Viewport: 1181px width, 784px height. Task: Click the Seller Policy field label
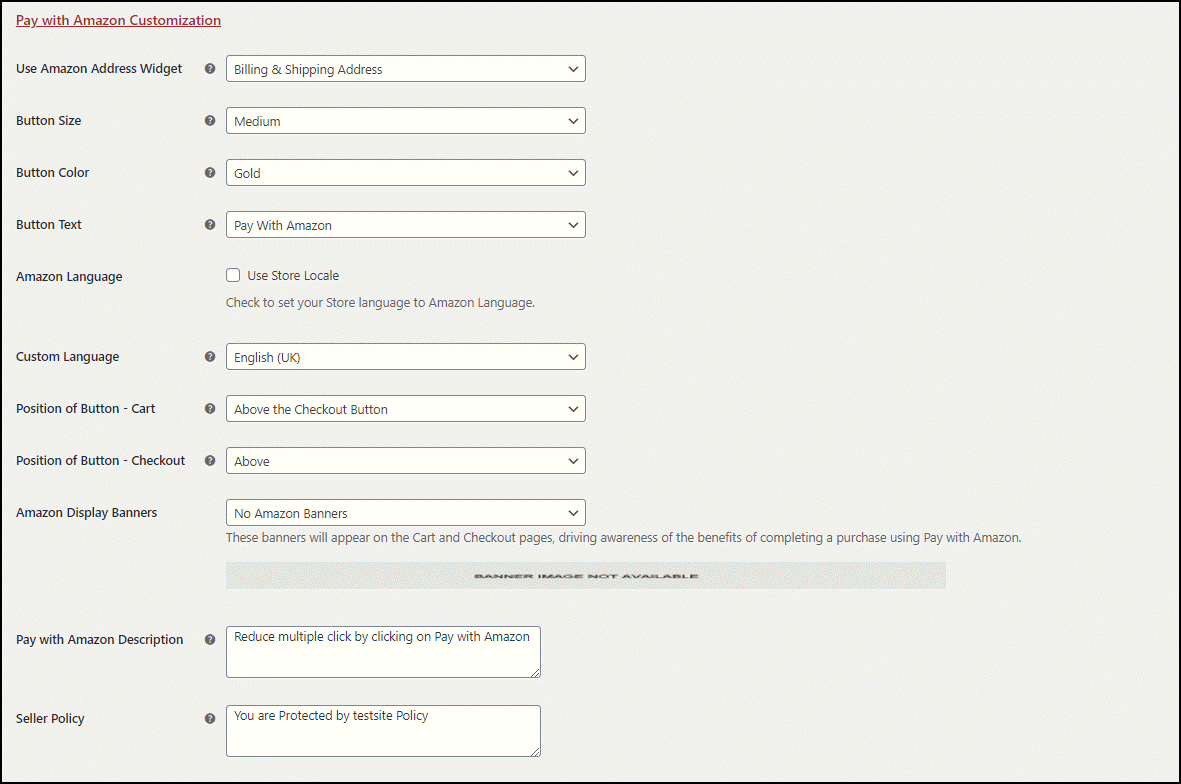[x=50, y=718]
